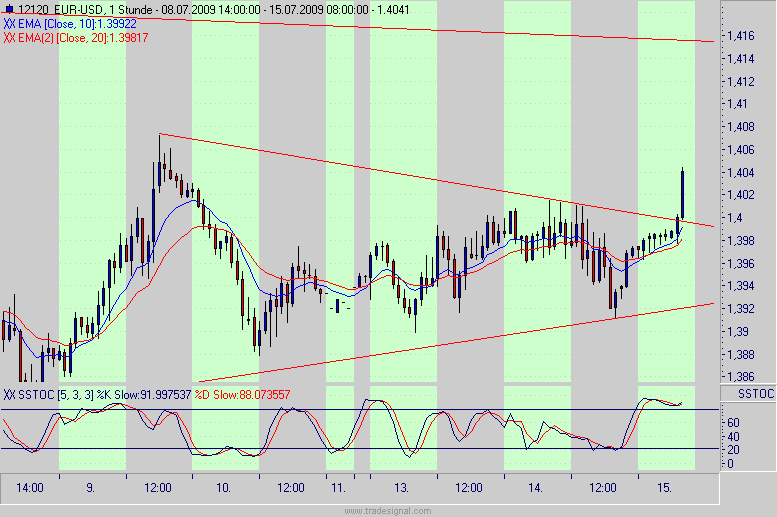Viewport: 777px width, 517px height.
Task: Click the 1,41 price axis label
Action: (737, 104)
